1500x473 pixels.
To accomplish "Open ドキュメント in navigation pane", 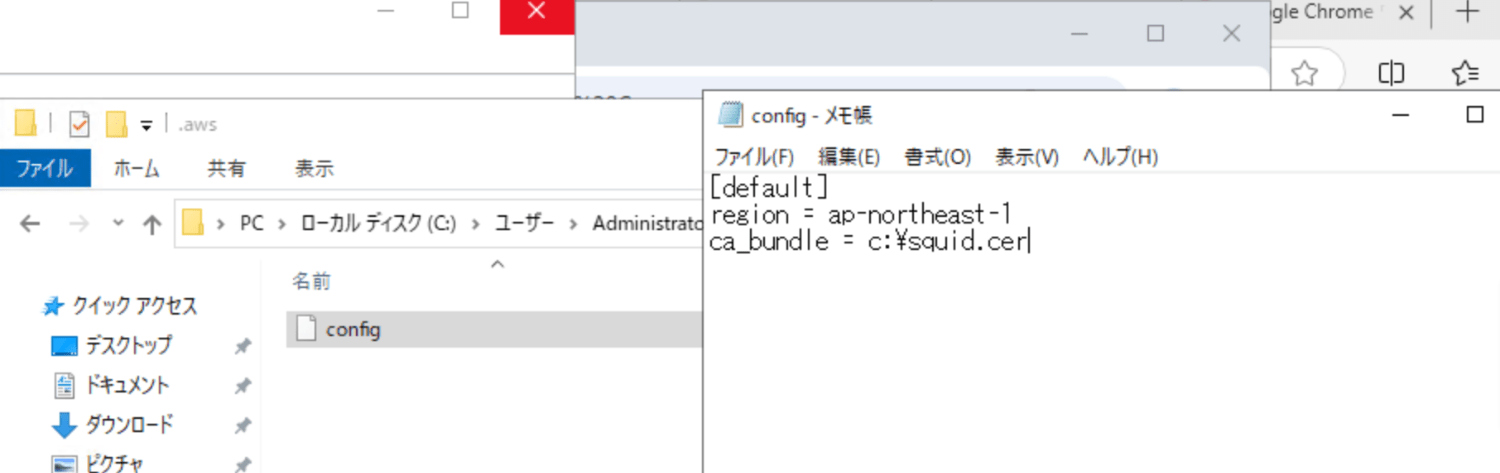I will click(127, 385).
